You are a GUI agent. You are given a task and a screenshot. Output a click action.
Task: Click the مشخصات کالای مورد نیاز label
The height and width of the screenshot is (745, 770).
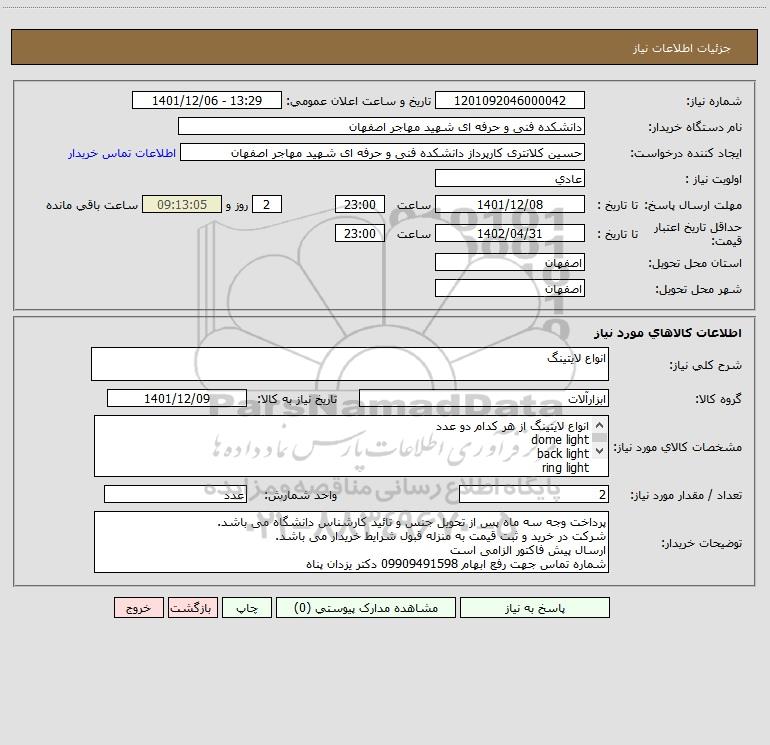coord(677,447)
